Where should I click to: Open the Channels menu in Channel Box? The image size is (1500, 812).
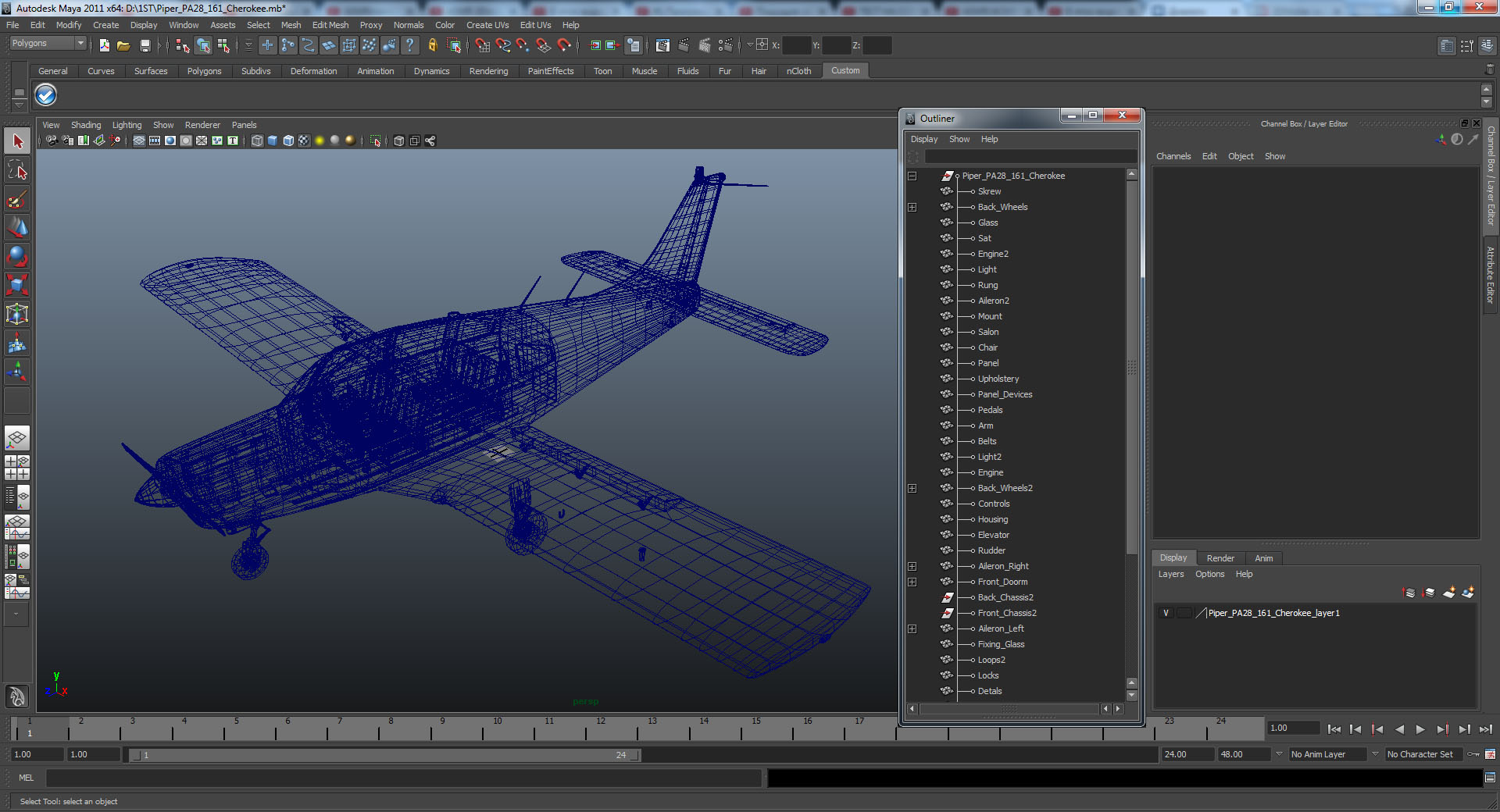(1173, 156)
